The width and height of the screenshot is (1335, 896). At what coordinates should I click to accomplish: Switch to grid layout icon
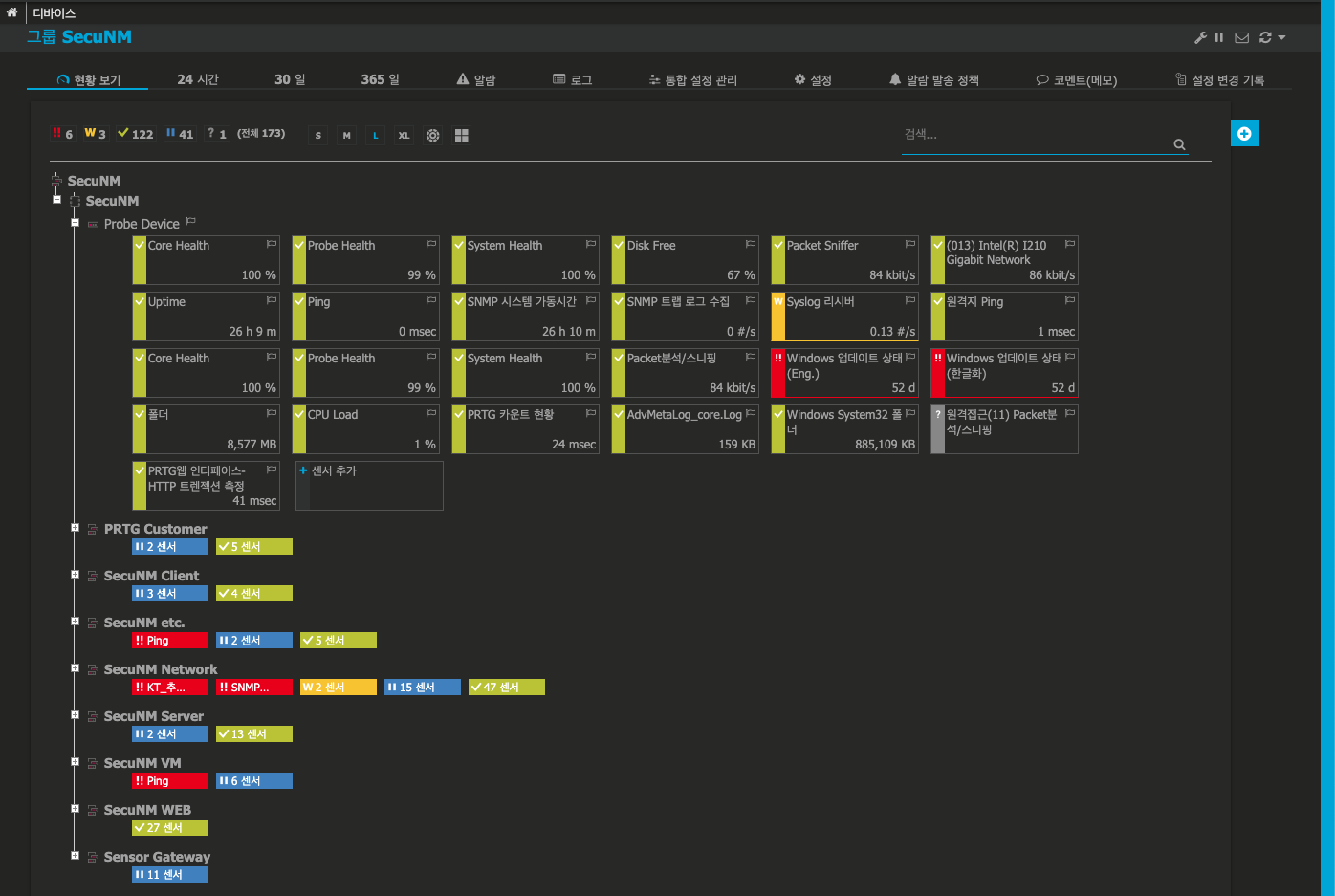tap(462, 136)
